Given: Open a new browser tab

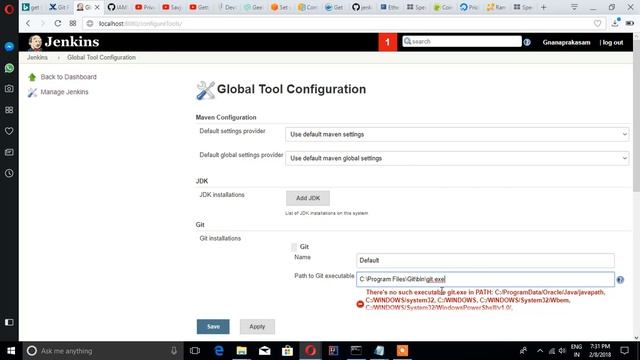Looking at the screenshot, I should (x=543, y=7).
